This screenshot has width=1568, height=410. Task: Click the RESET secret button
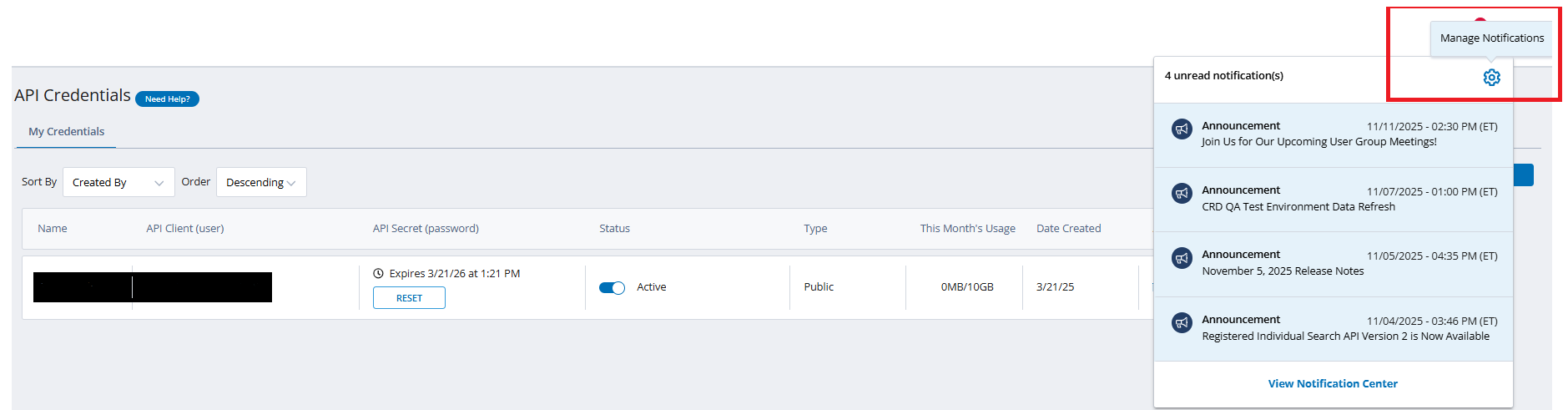pos(409,298)
